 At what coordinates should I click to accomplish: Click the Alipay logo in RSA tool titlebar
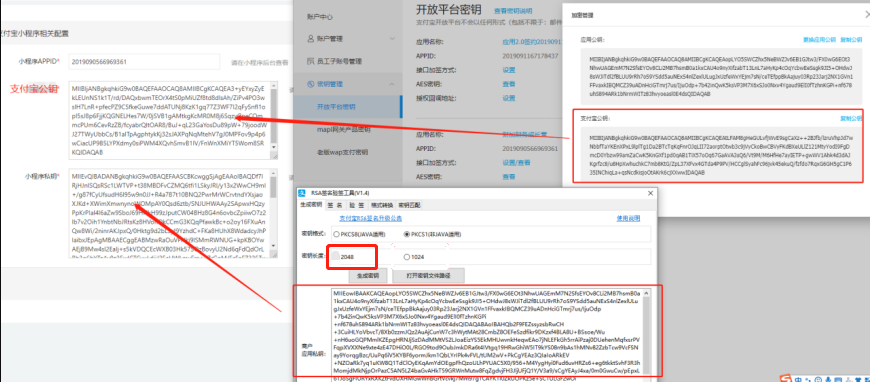(x=302, y=193)
